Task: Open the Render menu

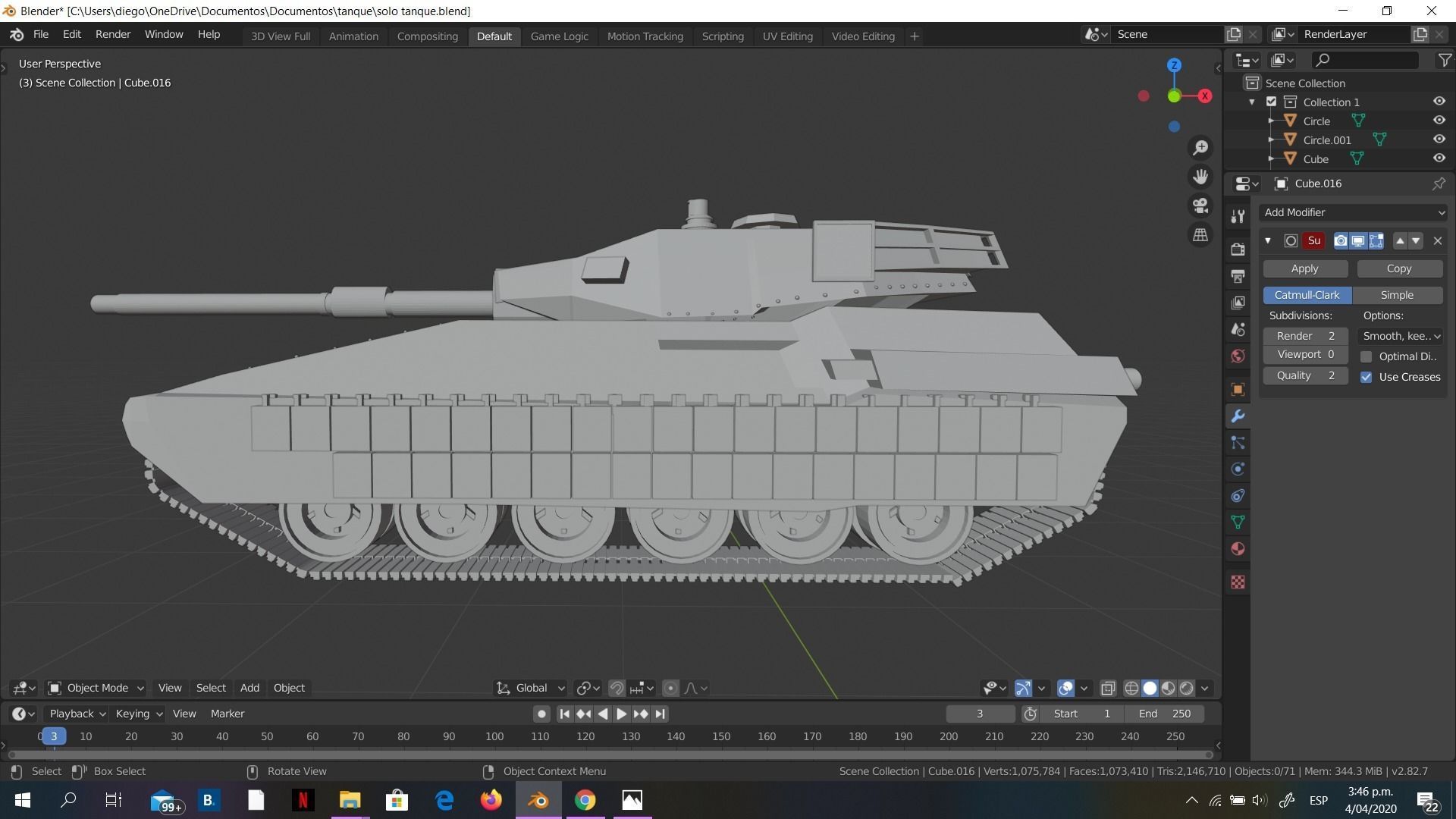Action: (x=112, y=34)
